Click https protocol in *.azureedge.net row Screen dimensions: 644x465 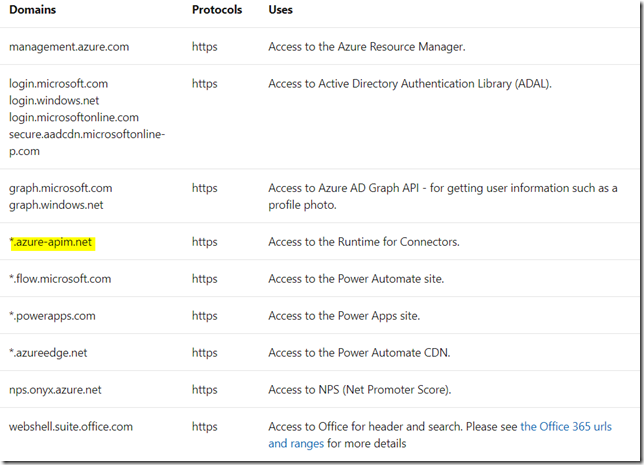205,353
